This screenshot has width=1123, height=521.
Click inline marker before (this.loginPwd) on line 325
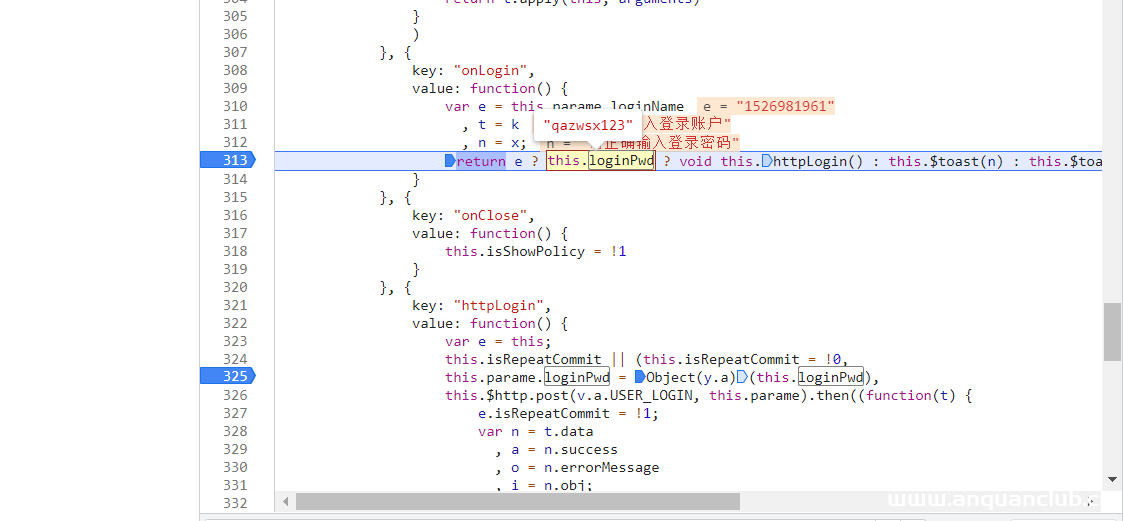click(742, 377)
